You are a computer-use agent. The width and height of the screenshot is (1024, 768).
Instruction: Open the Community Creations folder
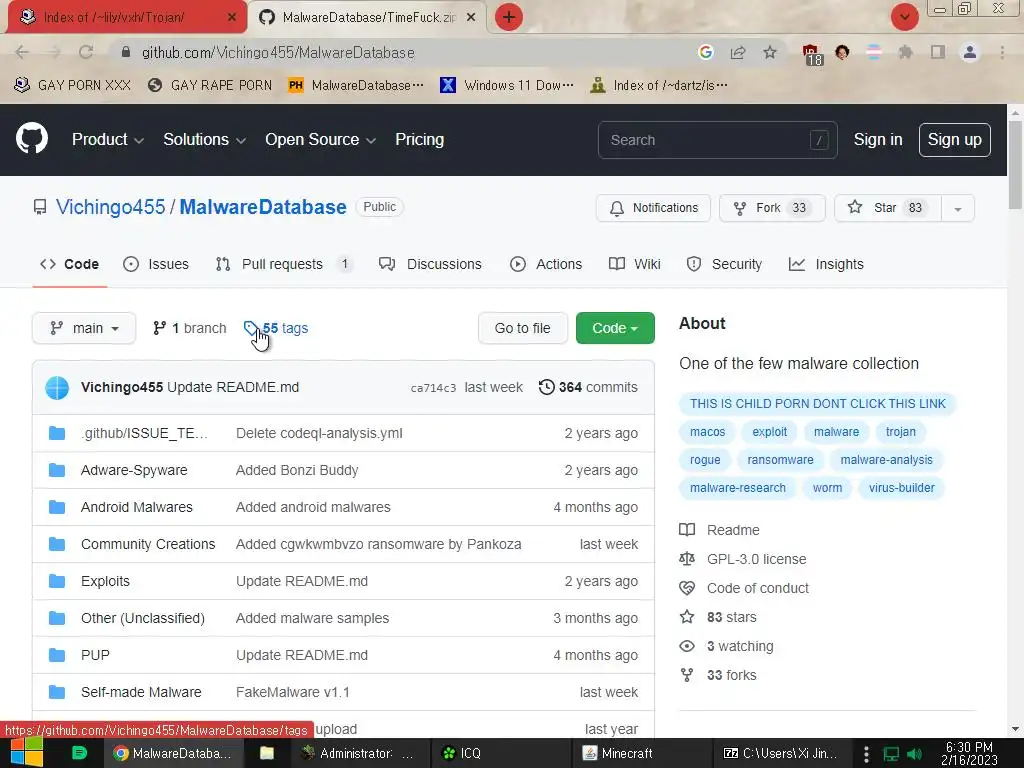[x=148, y=544]
